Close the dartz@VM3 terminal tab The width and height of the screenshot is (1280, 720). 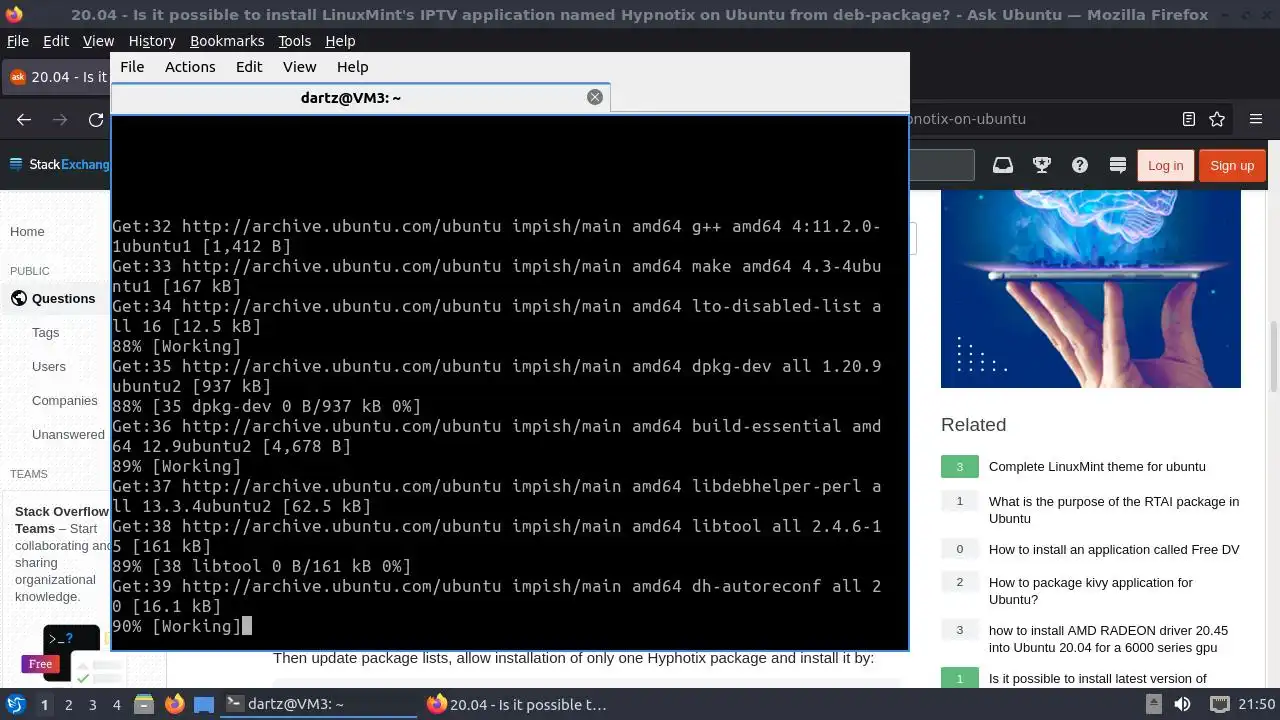[595, 97]
